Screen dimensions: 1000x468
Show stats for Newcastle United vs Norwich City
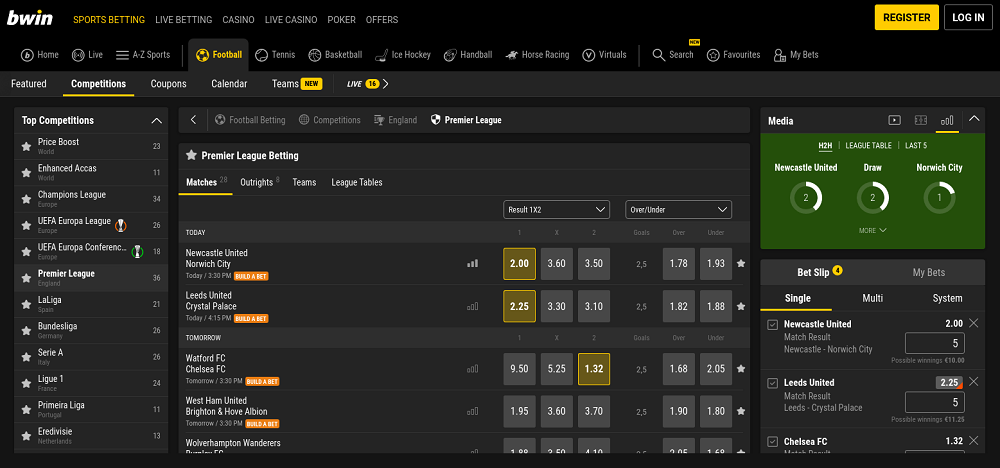(x=473, y=263)
